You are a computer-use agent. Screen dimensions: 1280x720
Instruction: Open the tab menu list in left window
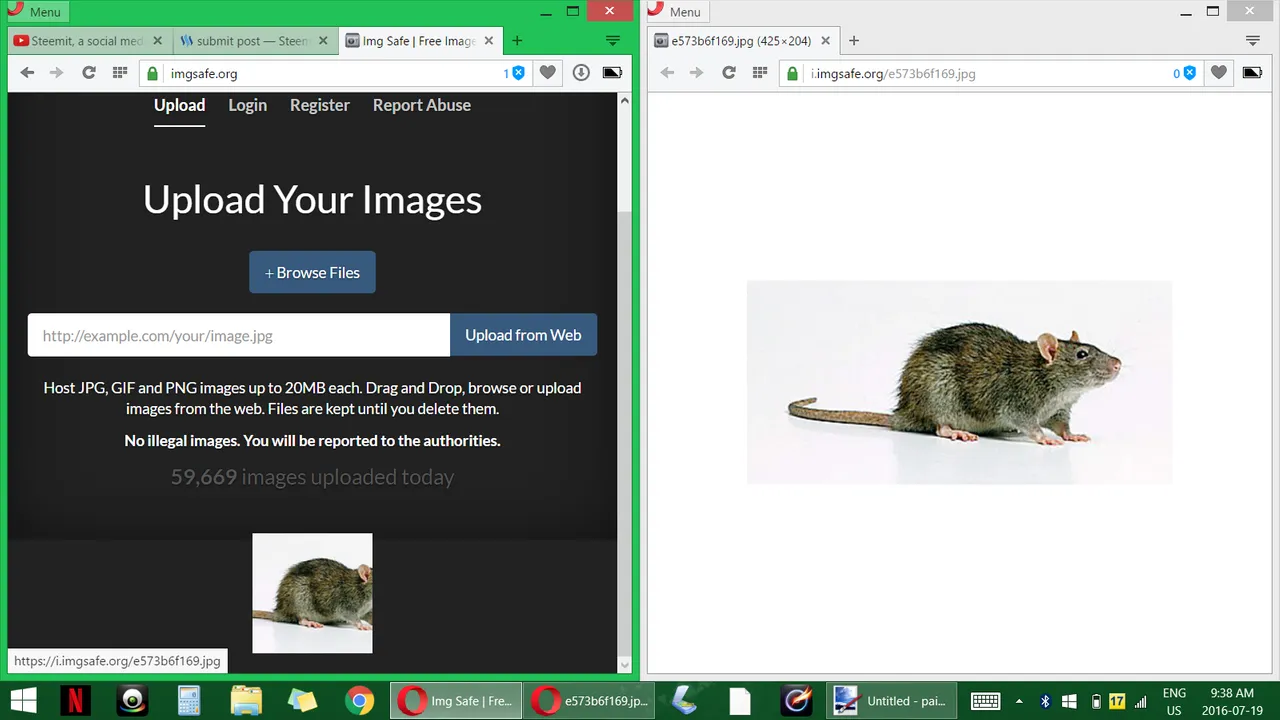coord(613,41)
